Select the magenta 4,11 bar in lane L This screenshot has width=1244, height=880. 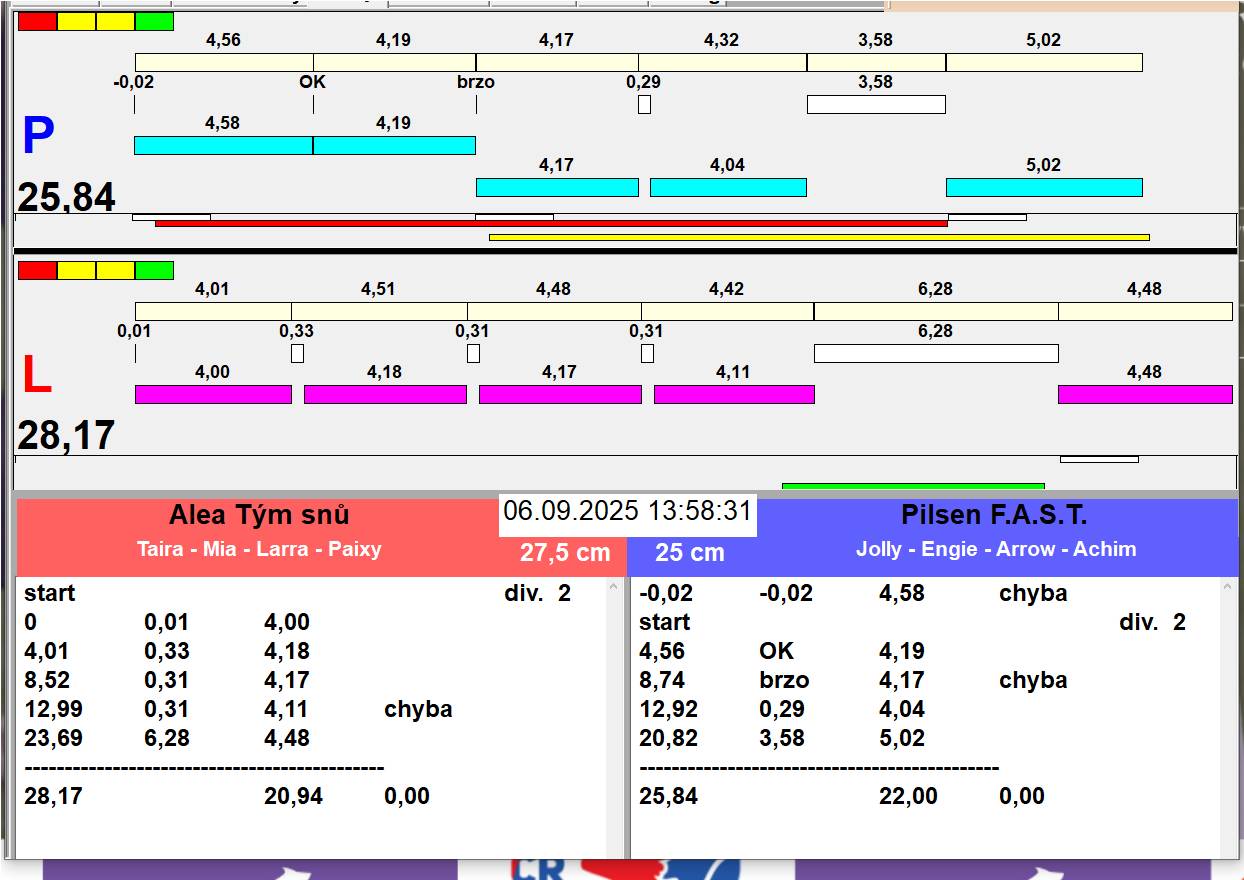coord(734,394)
